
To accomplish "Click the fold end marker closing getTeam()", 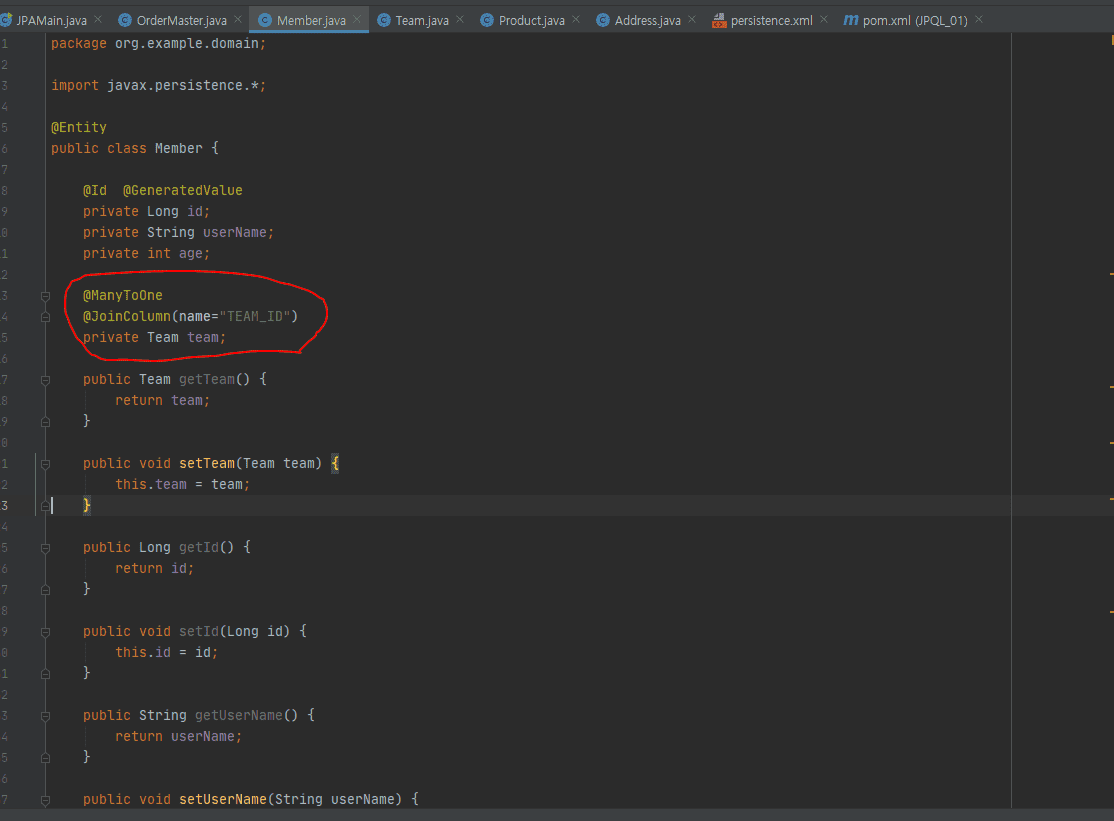I will pyautogui.click(x=45, y=422).
